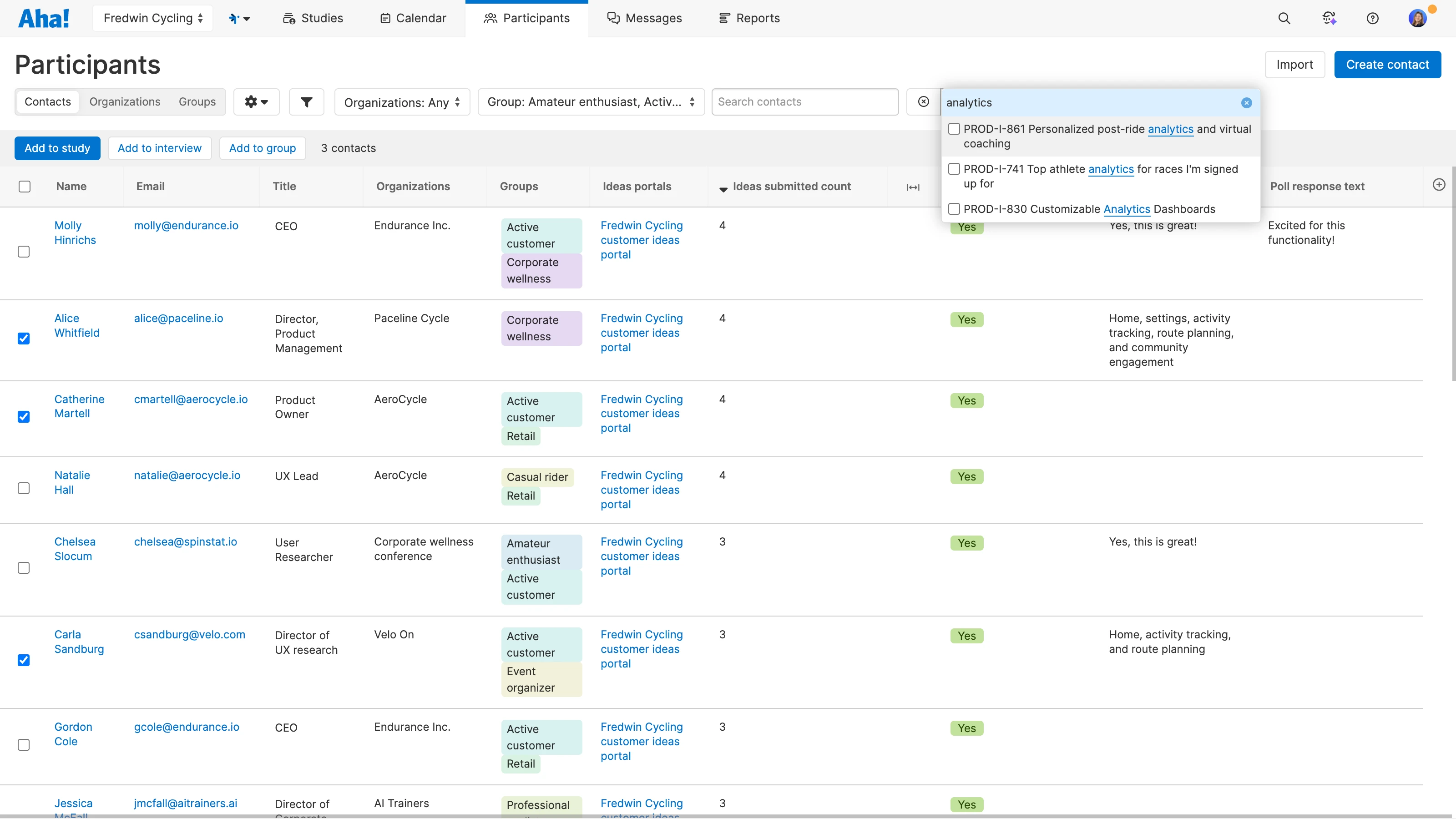Click Chelsea Slocum's Amateur enthusiast tag
This screenshot has height=819, width=1456.
click(541, 551)
